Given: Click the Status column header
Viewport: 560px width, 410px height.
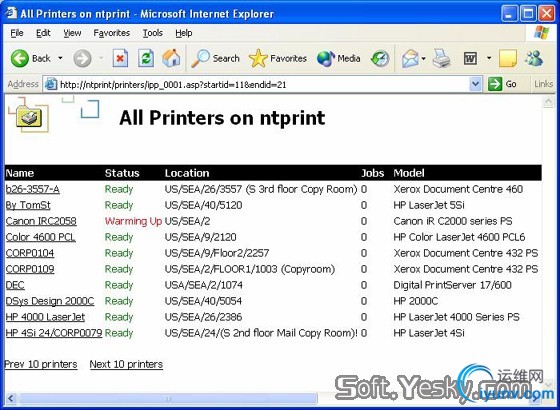Looking at the screenshot, I should coord(122,173).
